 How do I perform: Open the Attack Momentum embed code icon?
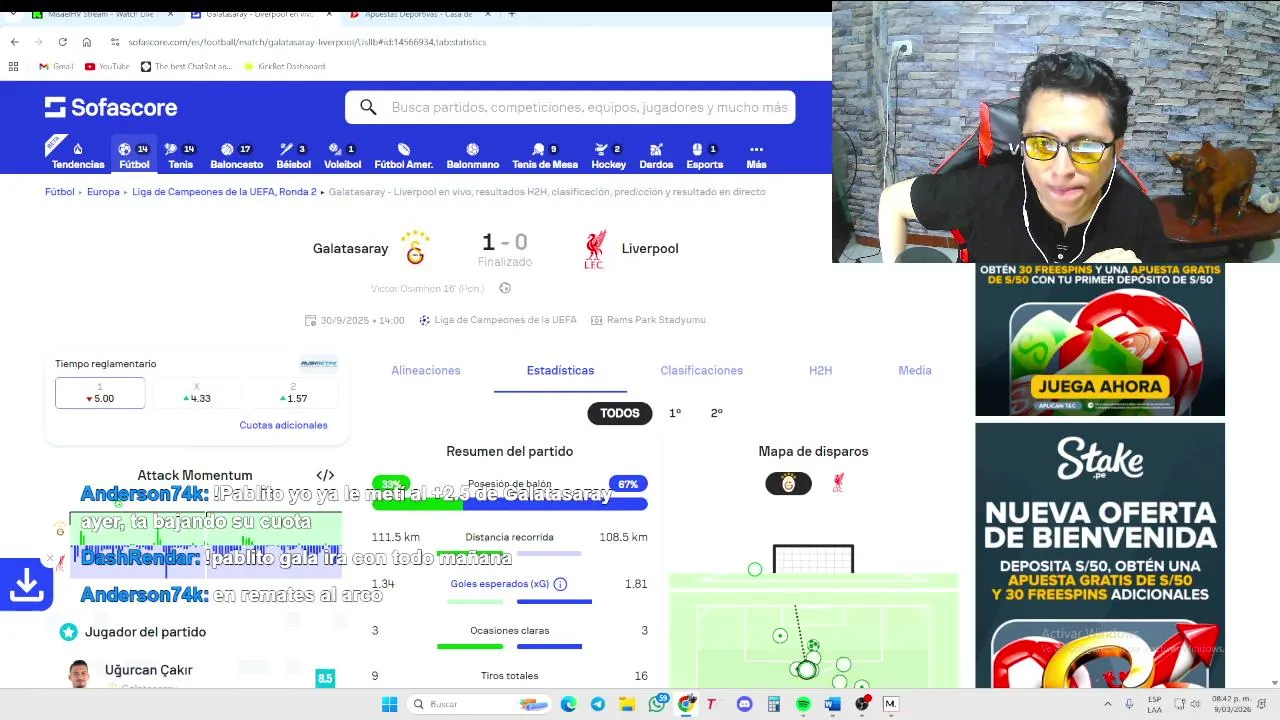click(x=325, y=475)
